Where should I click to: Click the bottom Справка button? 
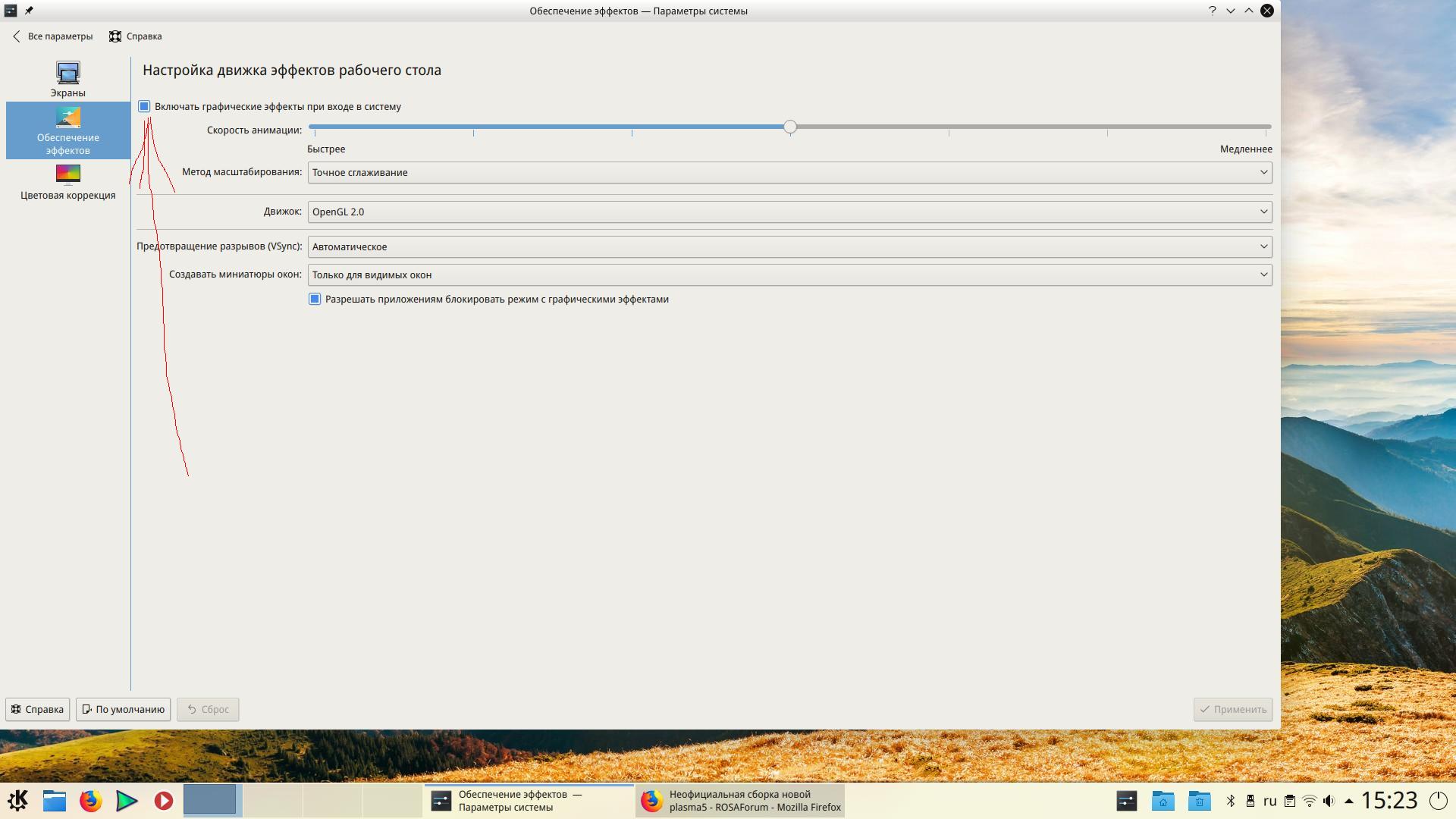[x=37, y=709]
